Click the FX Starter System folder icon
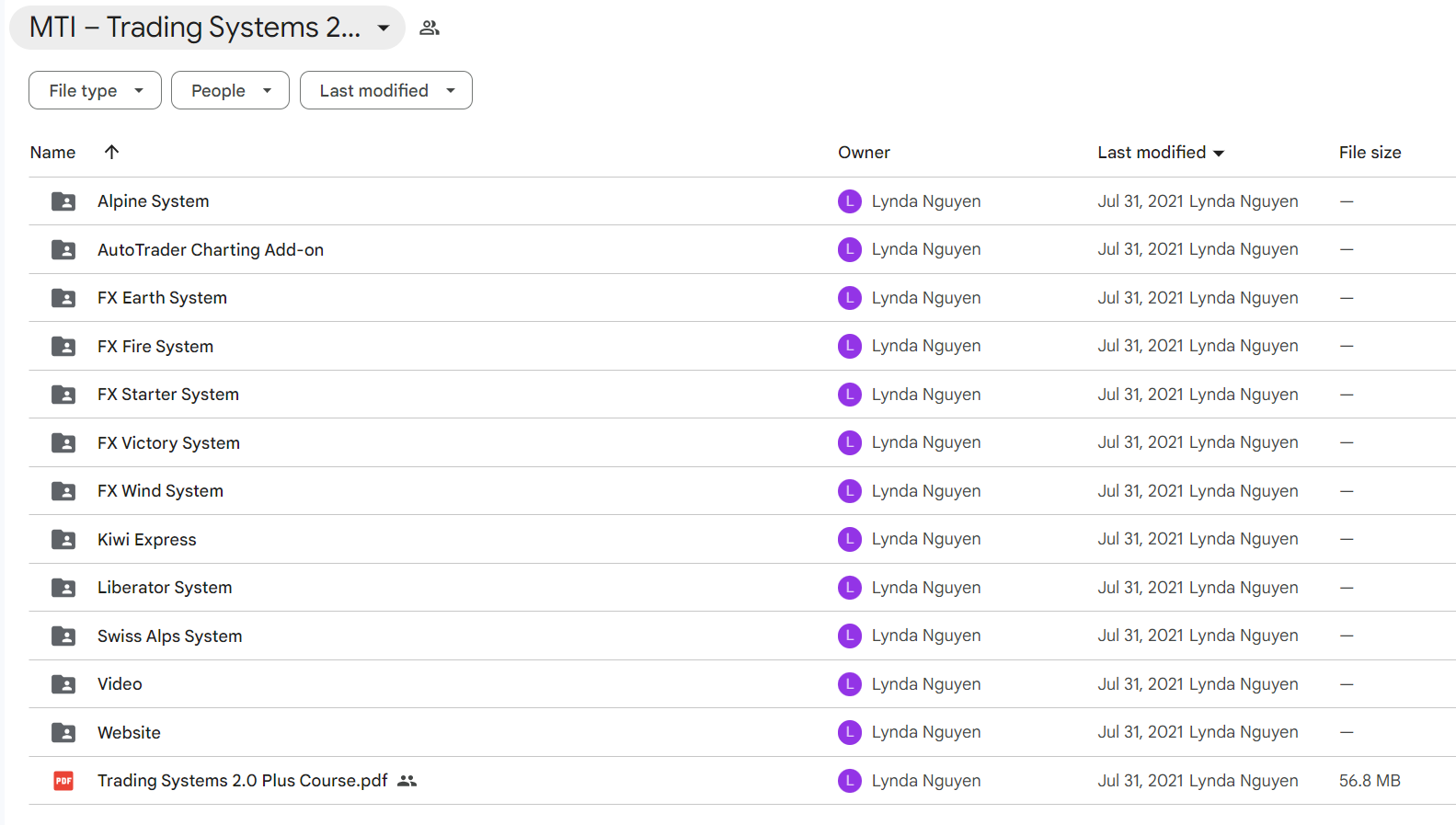Viewport: 1456px width, 825px height. tap(63, 395)
